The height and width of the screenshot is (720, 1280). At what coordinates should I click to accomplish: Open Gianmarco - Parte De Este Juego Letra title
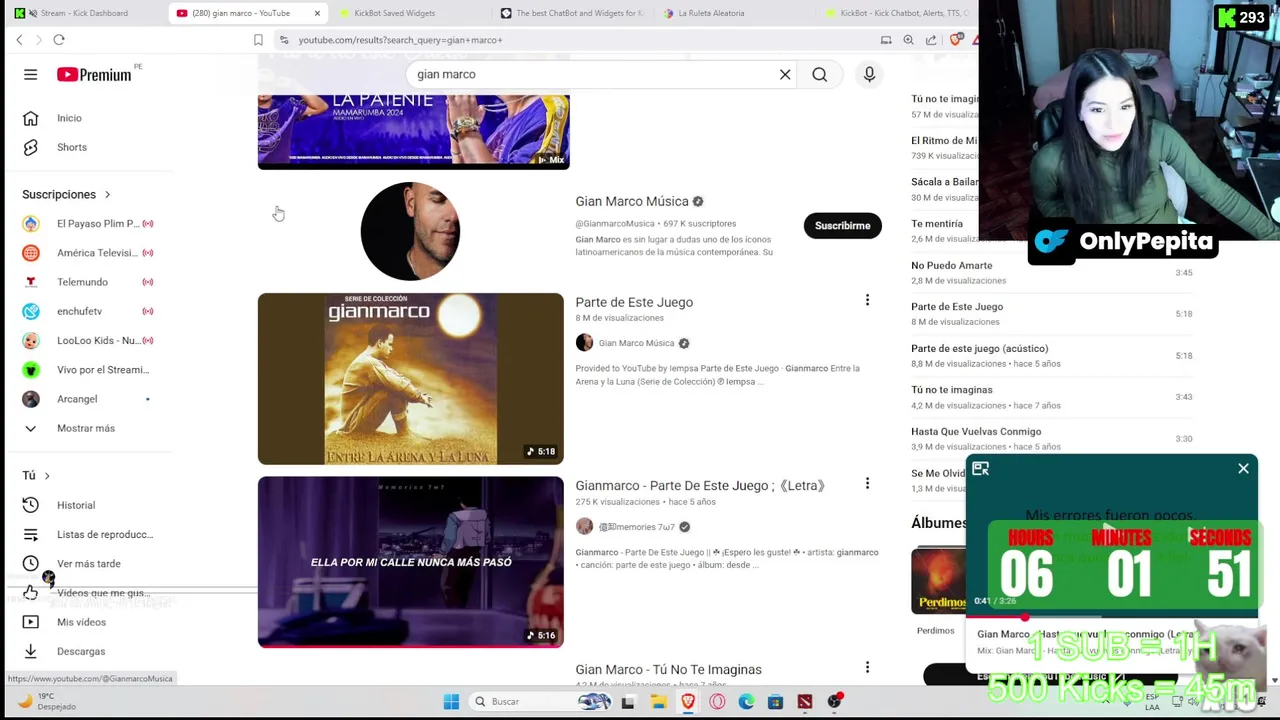[x=700, y=485]
